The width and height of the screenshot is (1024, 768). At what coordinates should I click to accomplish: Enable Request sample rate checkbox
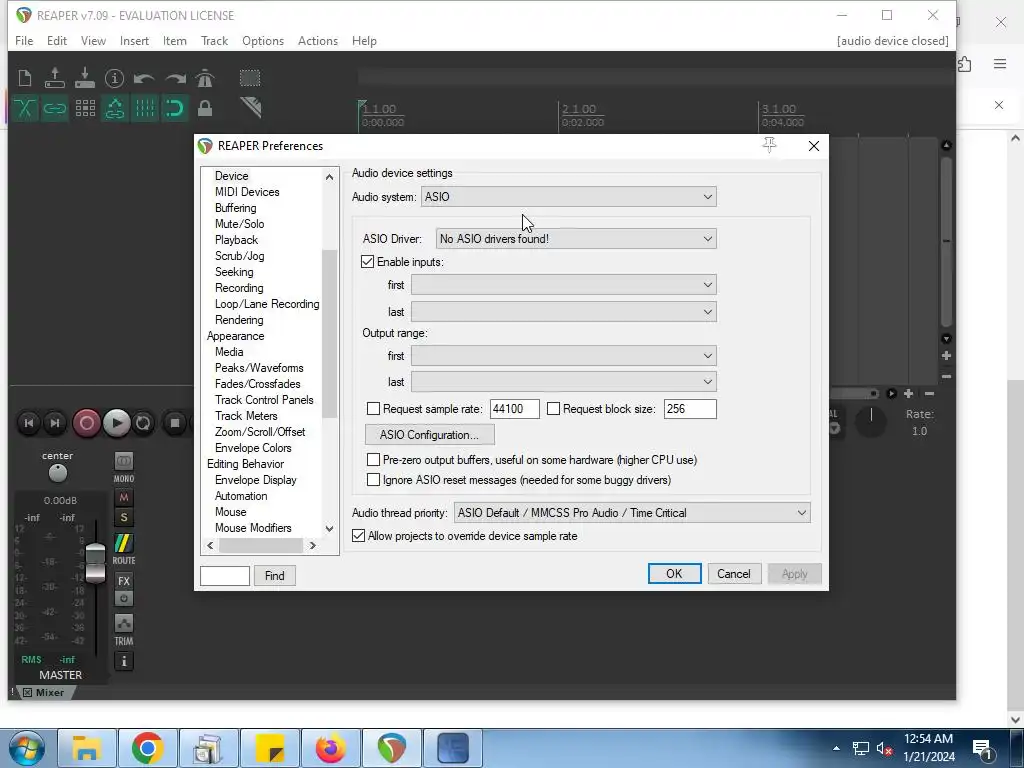tap(374, 409)
